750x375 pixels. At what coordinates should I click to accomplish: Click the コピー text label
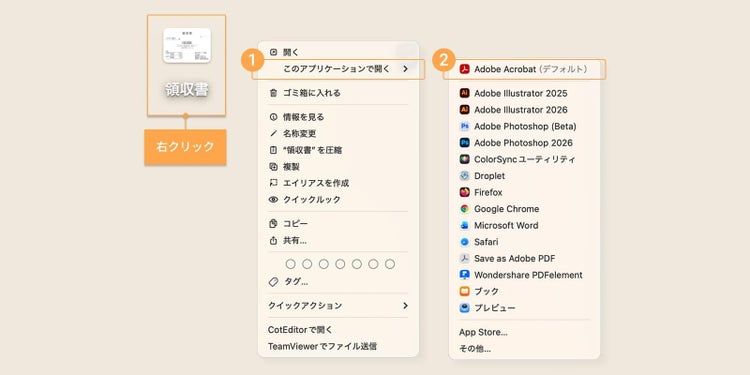[x=296, y=223]
